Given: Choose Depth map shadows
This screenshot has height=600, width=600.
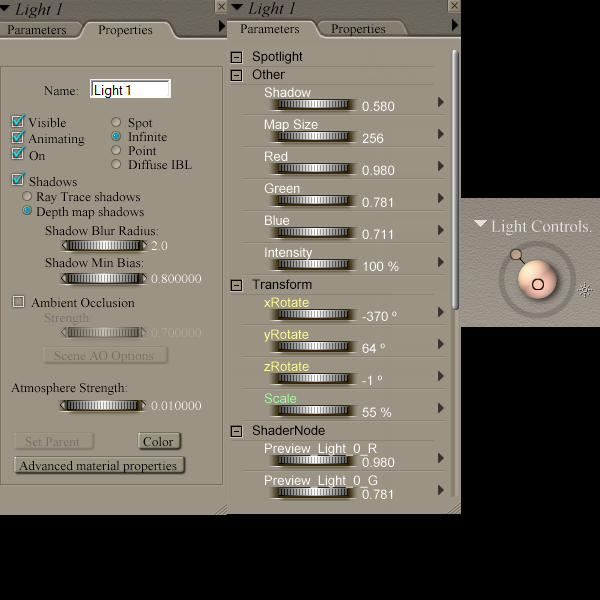Looking at the screenshot, I should 27,210.
